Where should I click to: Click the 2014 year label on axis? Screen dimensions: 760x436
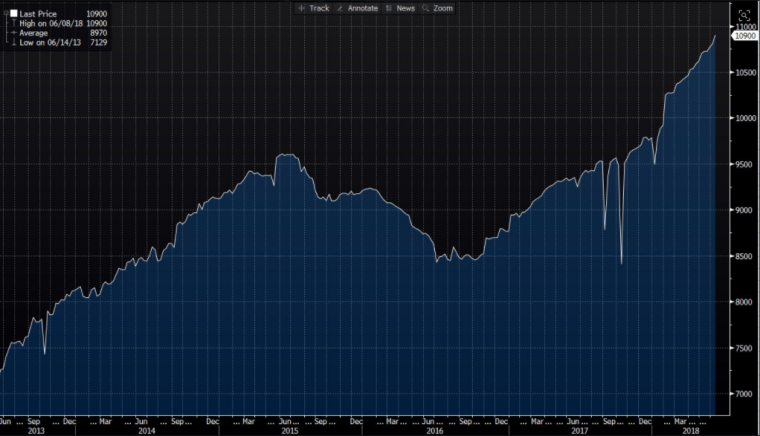146,431
